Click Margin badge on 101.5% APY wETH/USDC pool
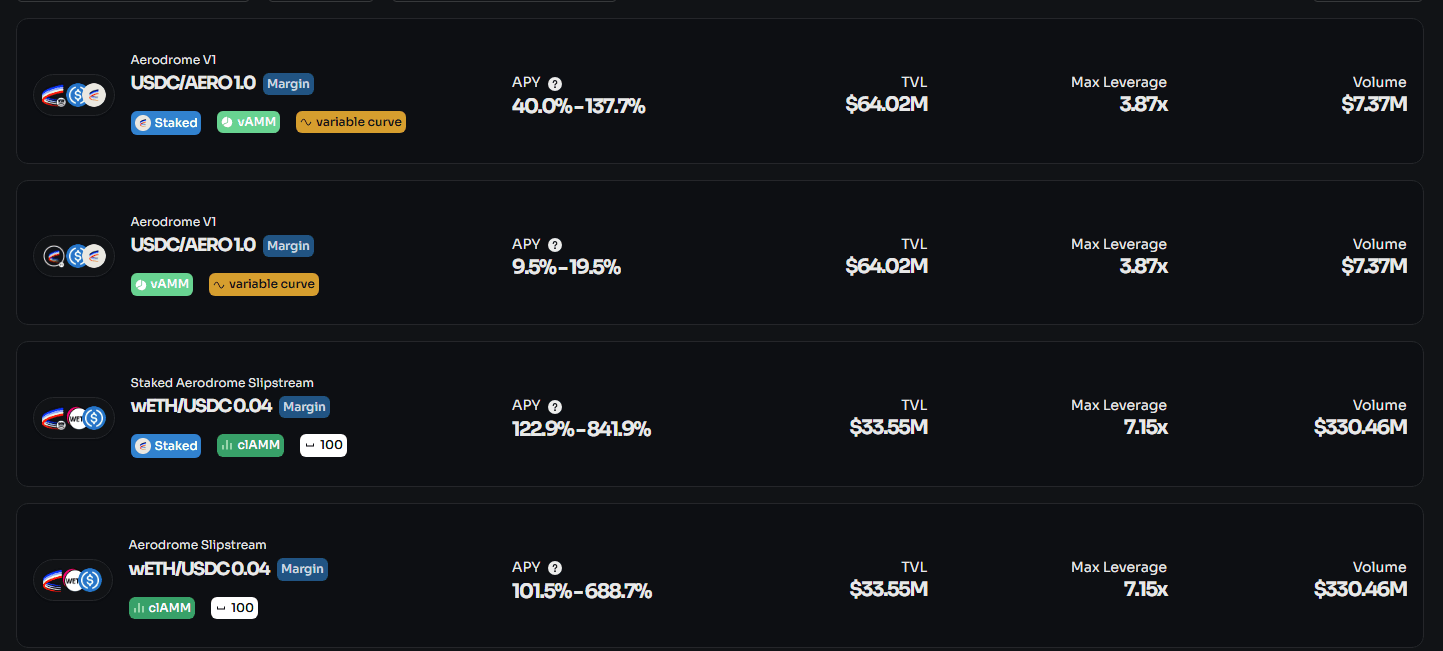The height and width of the screenshot is (651, 1443). tap(302, 569)
